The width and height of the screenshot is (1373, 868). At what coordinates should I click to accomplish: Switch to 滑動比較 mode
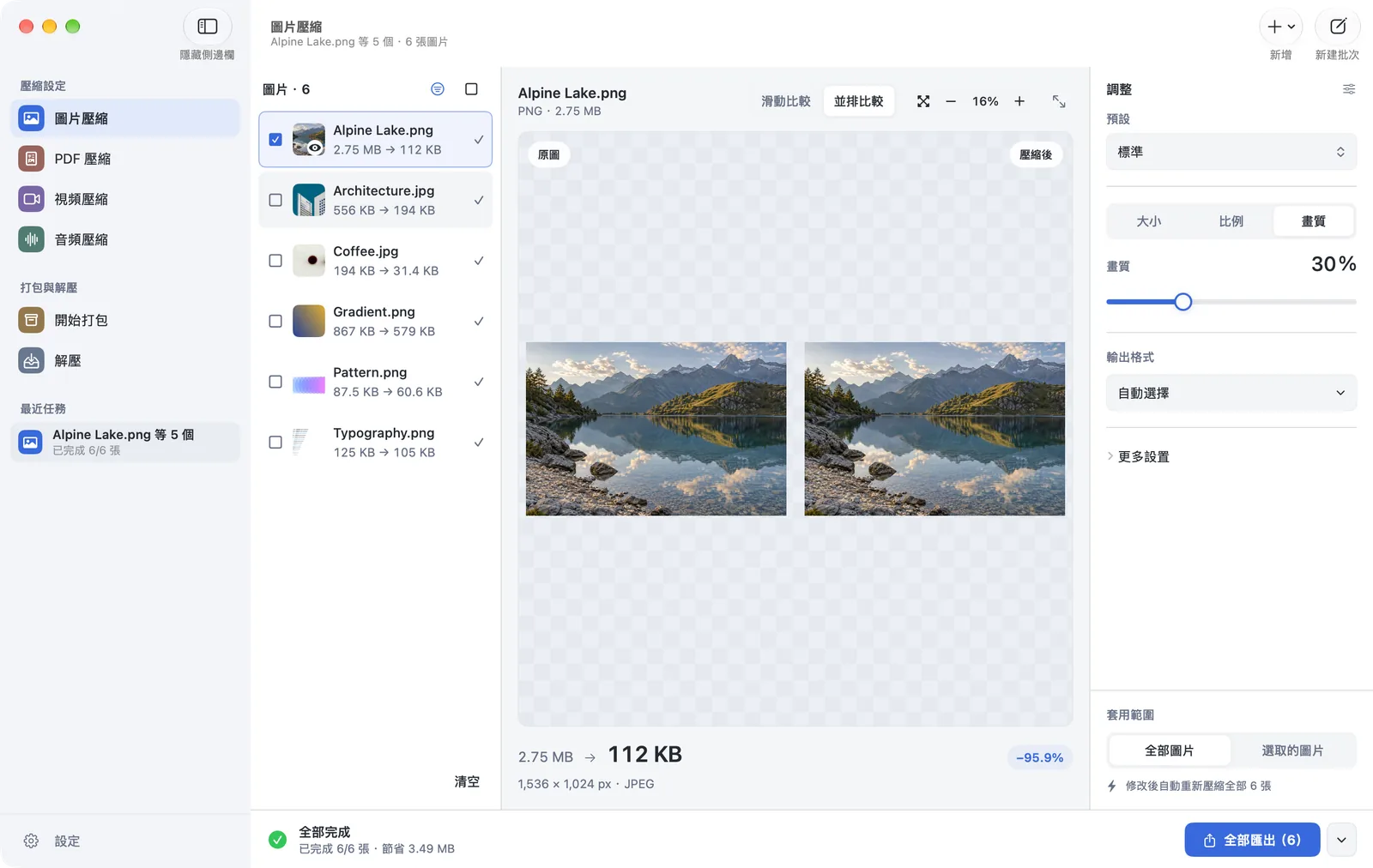(x=785, y=101)
